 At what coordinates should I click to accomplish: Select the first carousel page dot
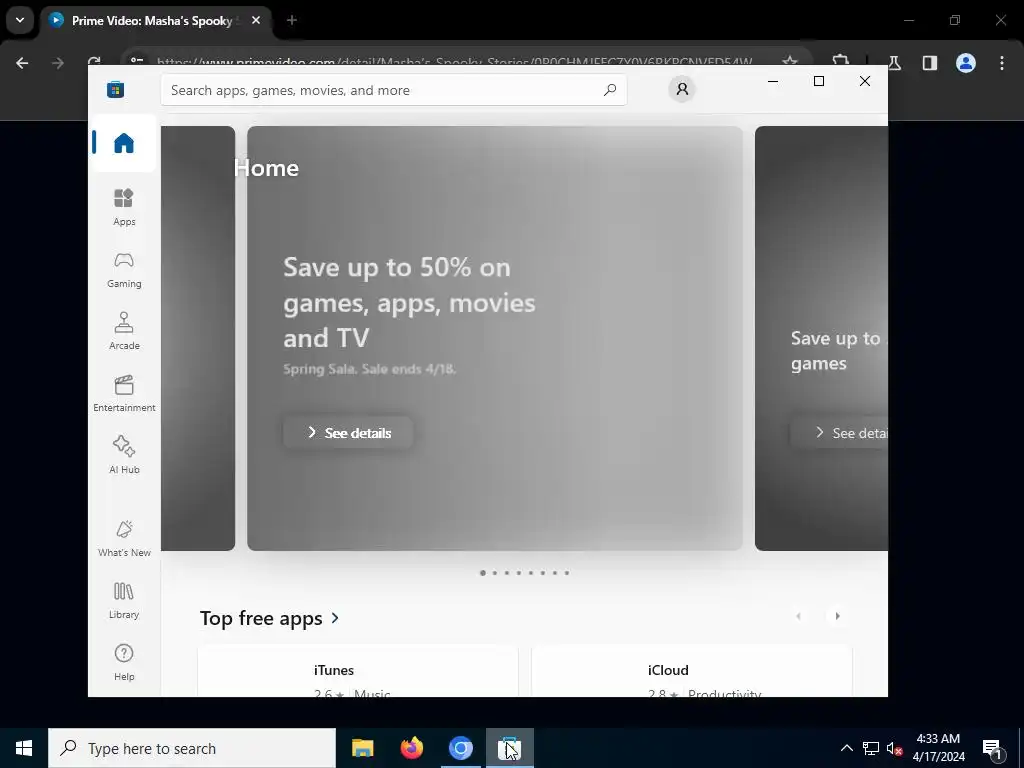[x=483, y=573]
